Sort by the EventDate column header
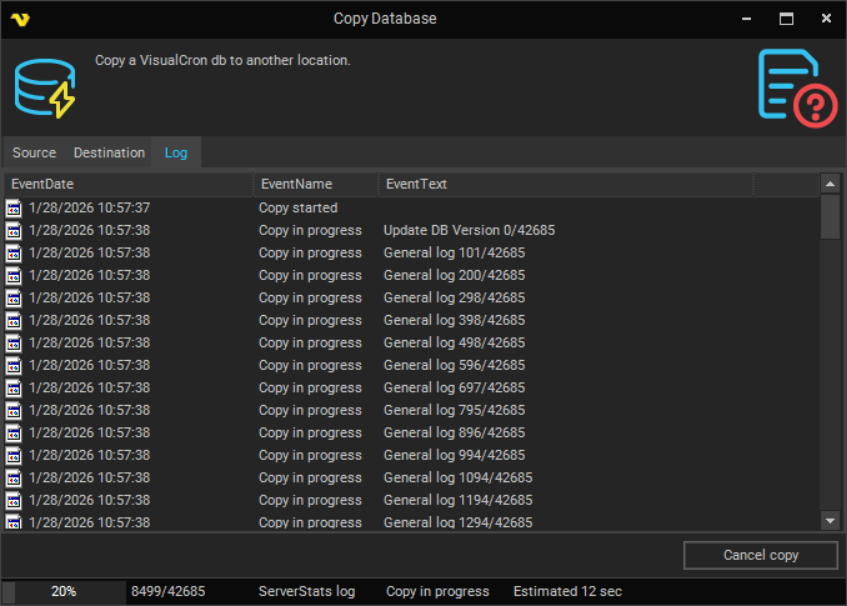This screenshot has height=606, width=847. pos(128,184)
